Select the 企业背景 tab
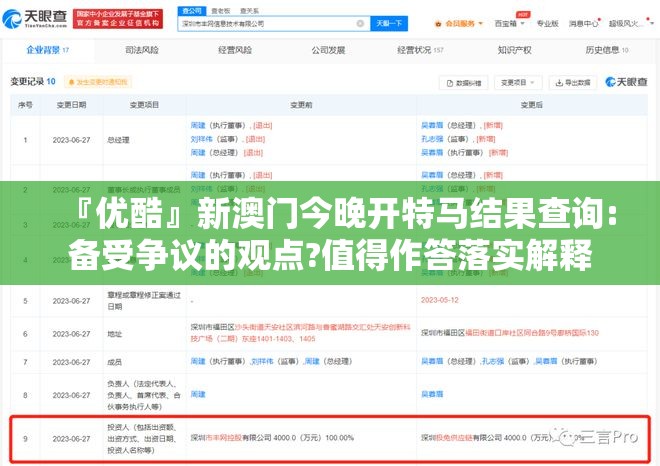Viewport: 660px width, 466px height. (47, 50)
